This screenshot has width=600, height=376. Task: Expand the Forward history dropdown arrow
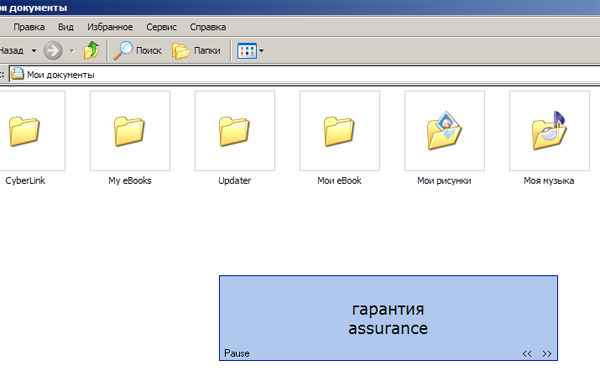click(x=72, y=50)
